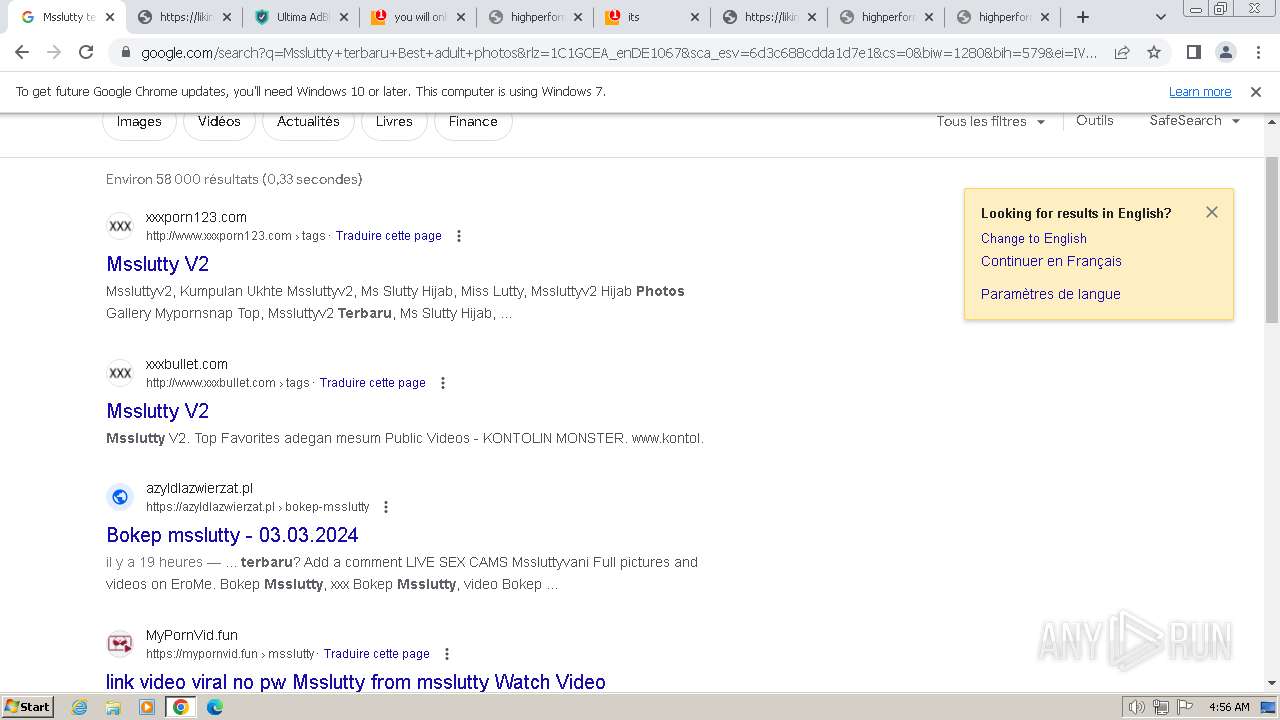Filter results by Finance
The width and height of the screenshot is (1280, 720).
(473, 122)
